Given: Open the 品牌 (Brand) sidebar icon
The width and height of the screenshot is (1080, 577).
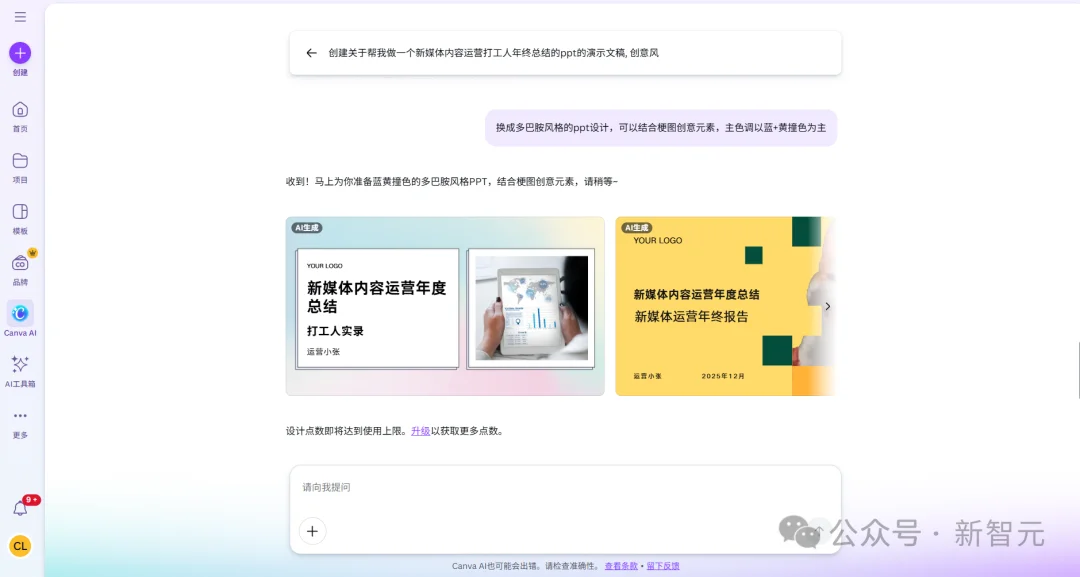Looking at the screenshot, I should pyautogui.click(x=20, y=263).
